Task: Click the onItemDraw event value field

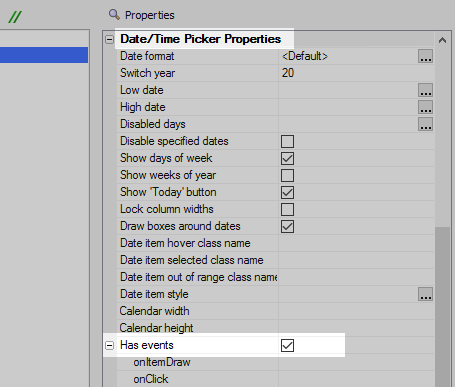Action: (356, 362)
